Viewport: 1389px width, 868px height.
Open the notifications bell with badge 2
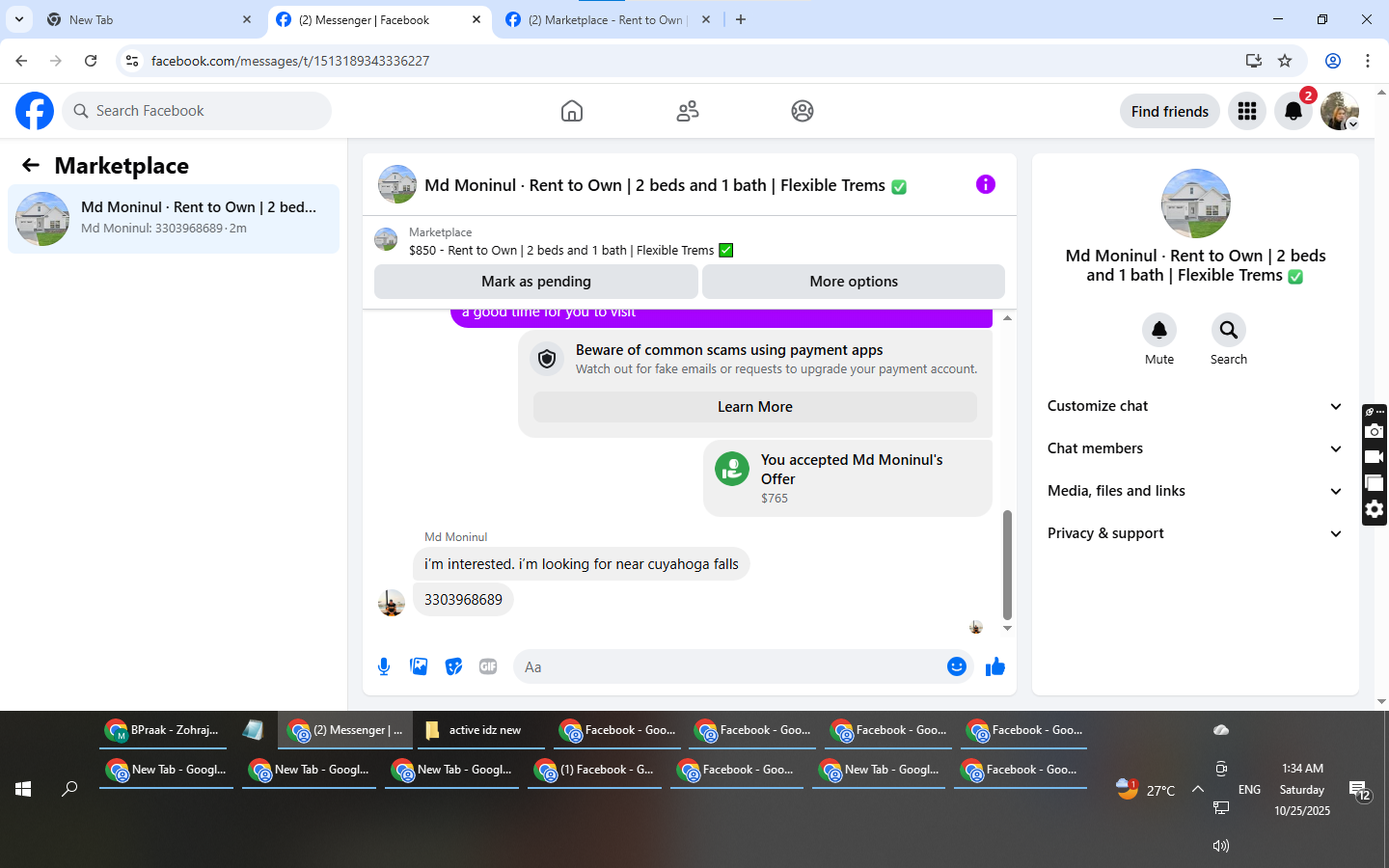[1294, 111]
